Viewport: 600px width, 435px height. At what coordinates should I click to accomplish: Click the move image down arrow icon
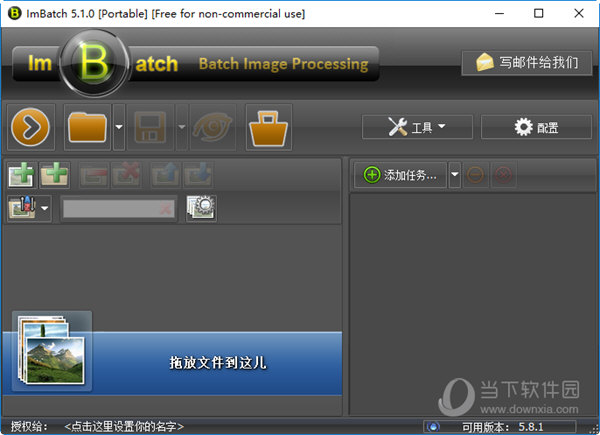point(198,175)
